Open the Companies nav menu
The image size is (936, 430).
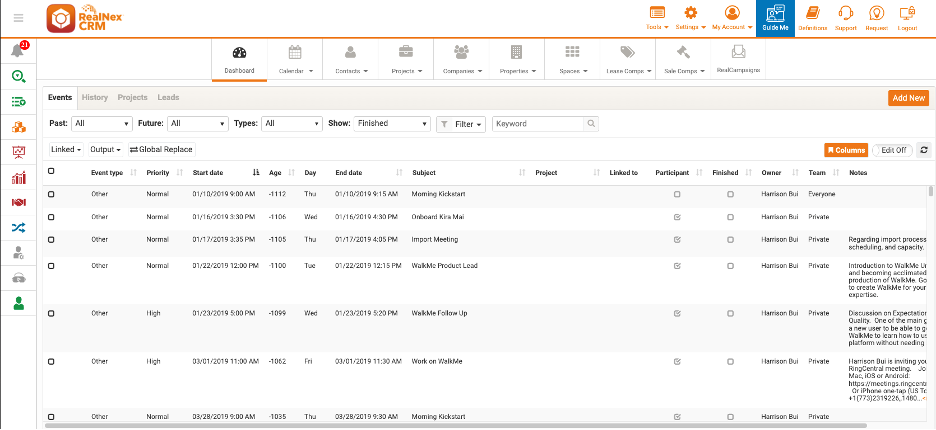click(462, 59)
